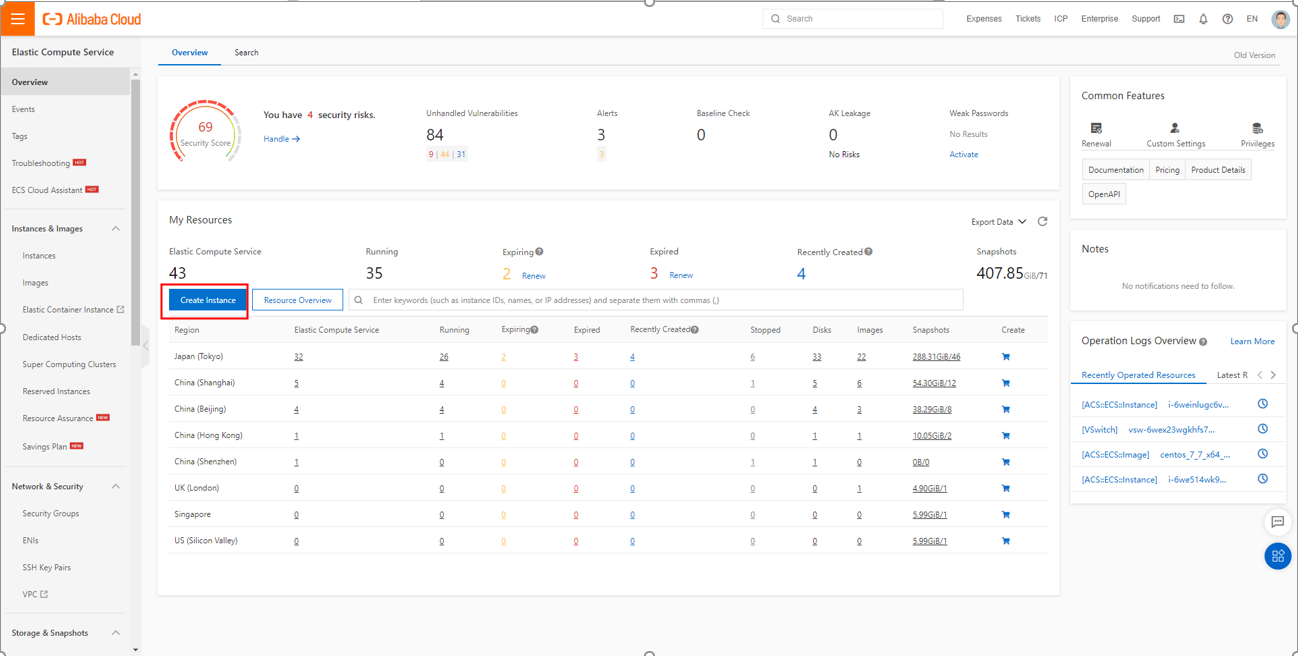Screen dimensions: 1298x656
Task: Click the Learn More link
Action: (1252, 342)
